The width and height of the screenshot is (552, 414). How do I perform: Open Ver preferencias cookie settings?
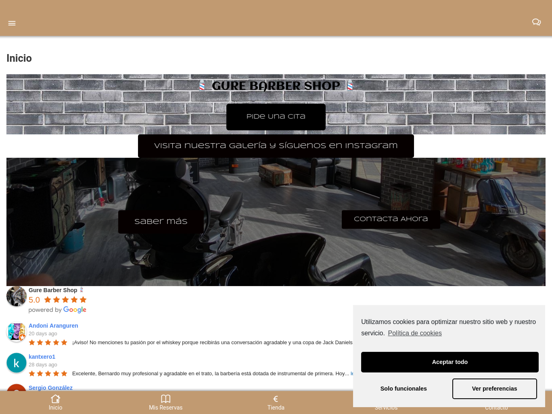coord(494,389)
